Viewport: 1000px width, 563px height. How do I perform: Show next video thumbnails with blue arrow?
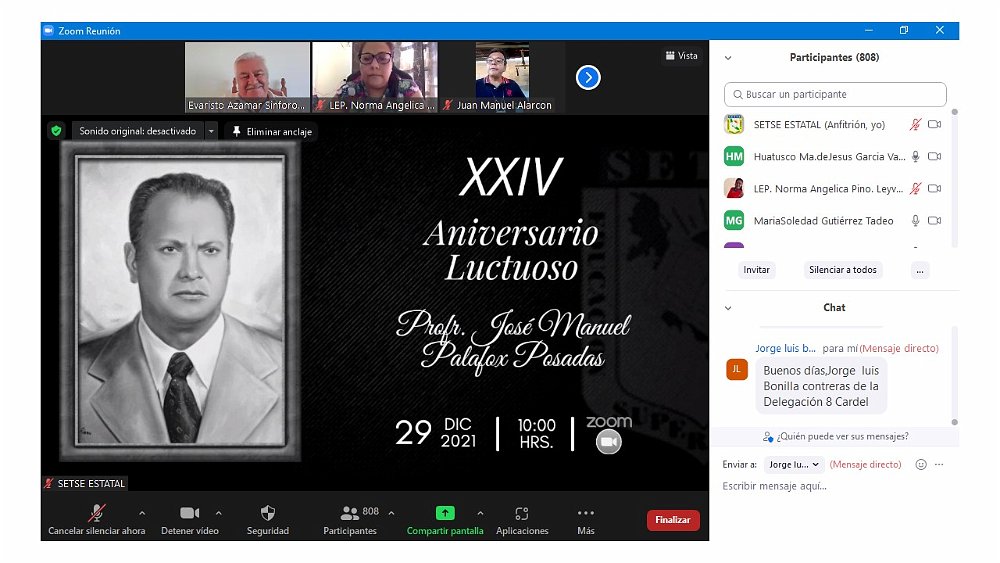588,77
